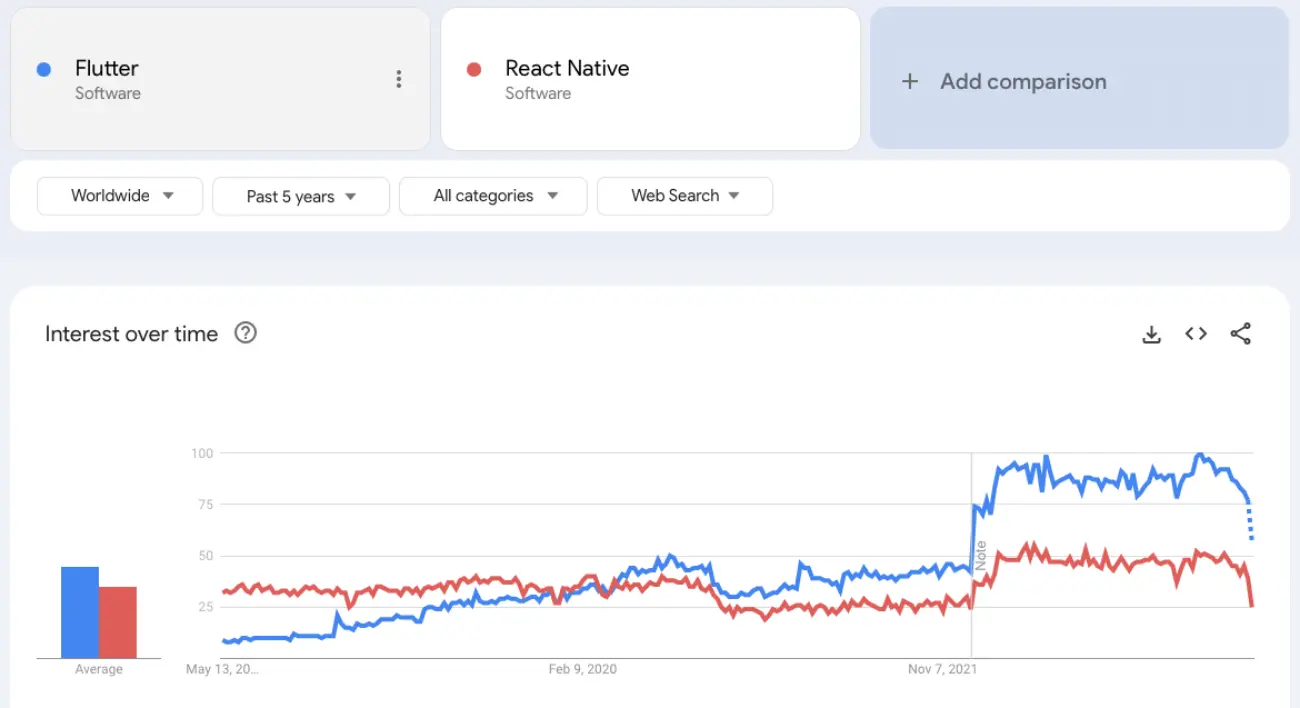The image size is (1300, 708).
Task: Open the Worldwide region dropdown
Action: pos(120,196)
